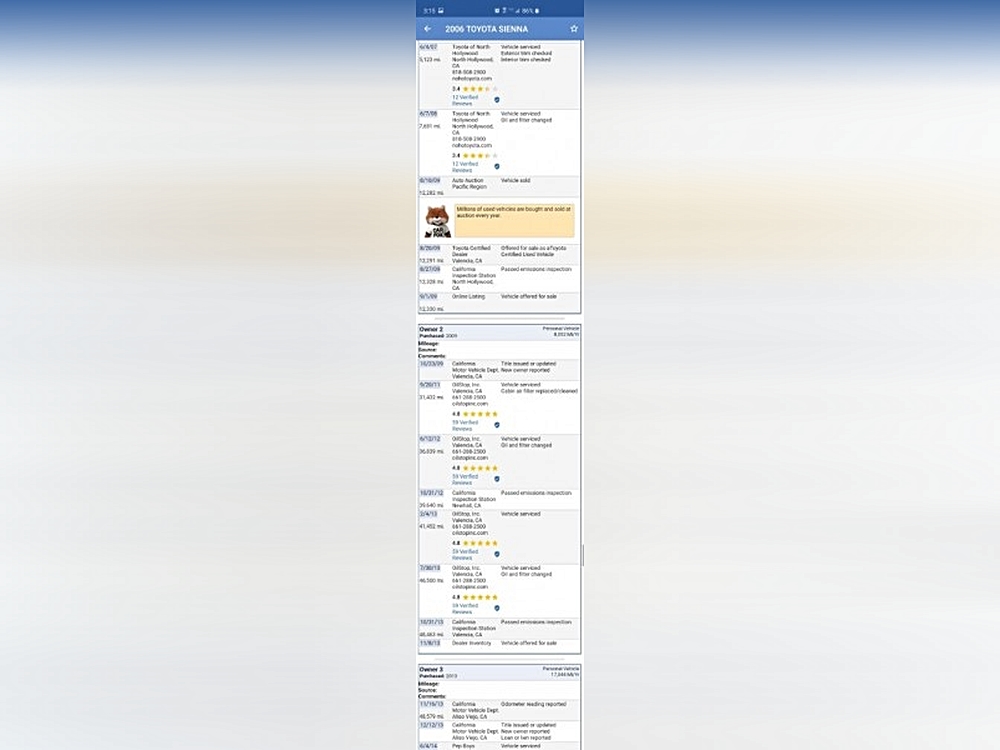This screenshot has width=1000, height=750.
Task: Click the Car Fox mascot image
Action: tap(437, 220)
